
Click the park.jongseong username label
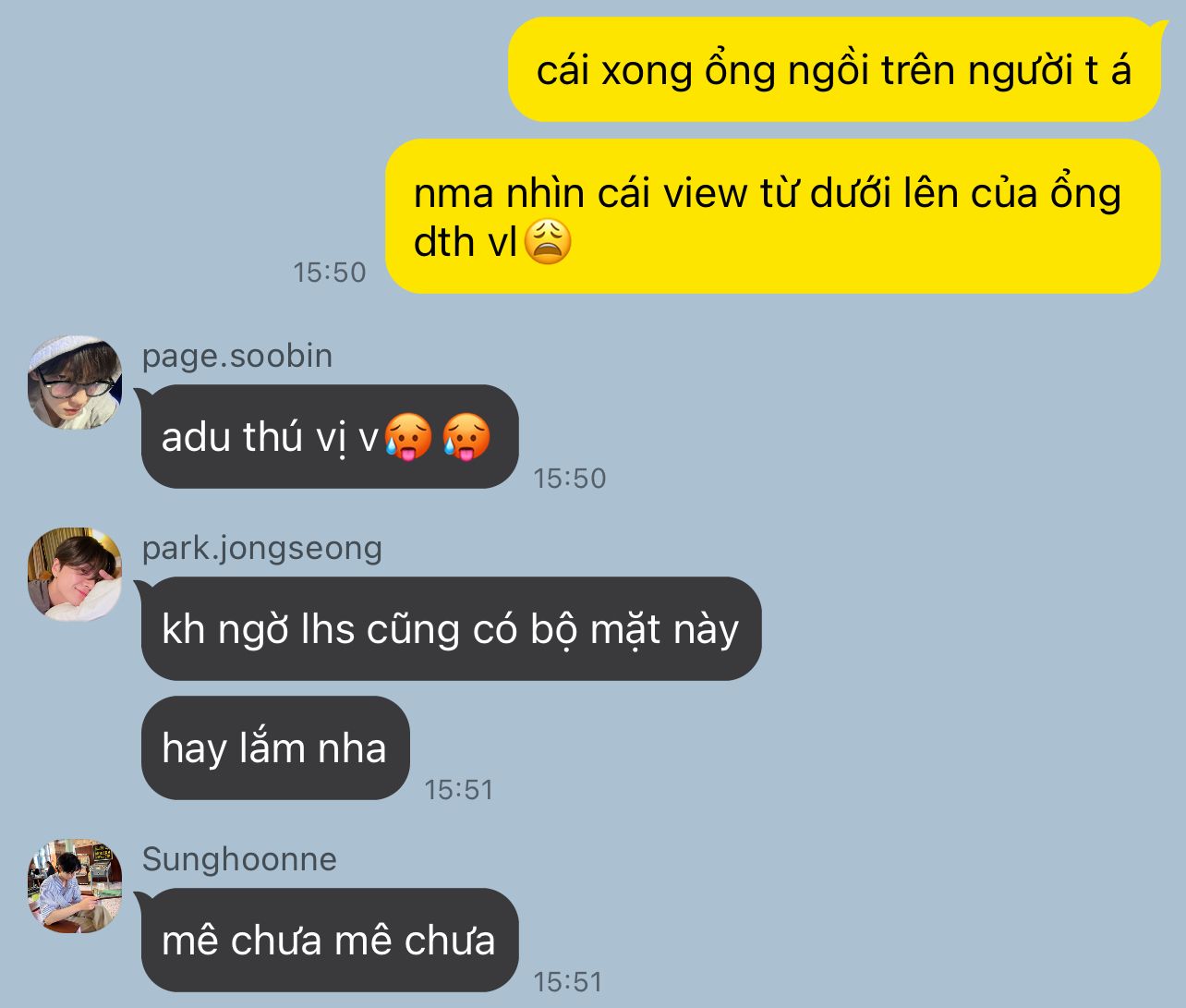tap(262, 548)
